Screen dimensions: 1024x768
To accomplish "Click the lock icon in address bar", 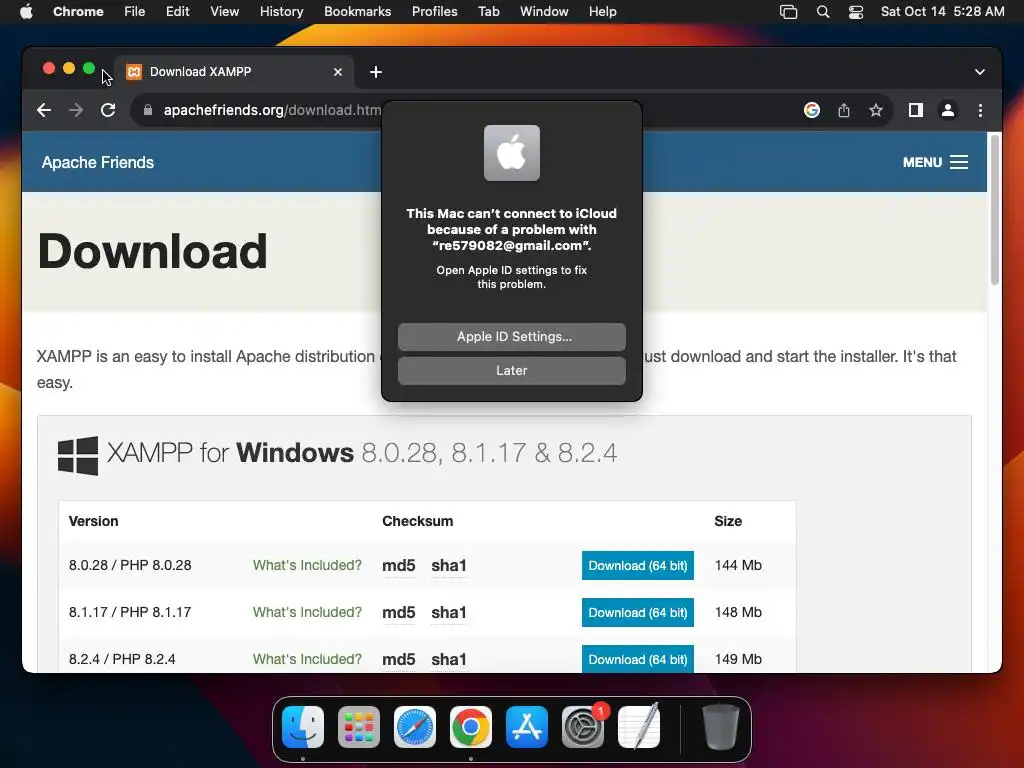I will pyautogui.click(x=148, y=110).
